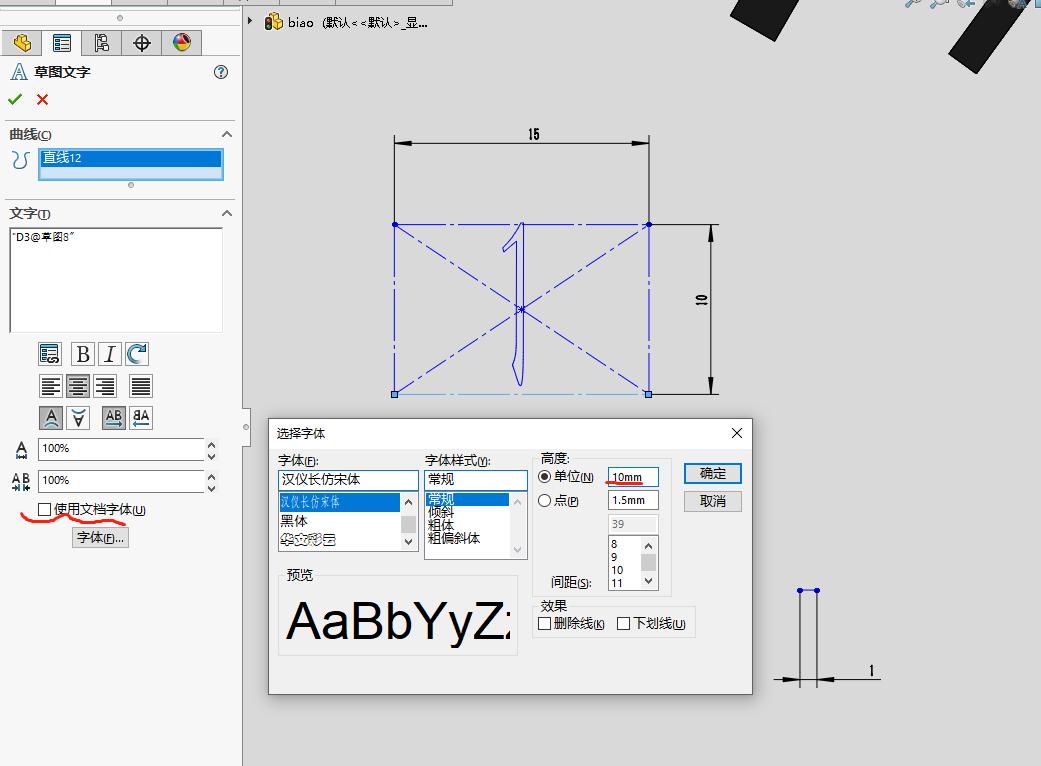
Task: Click the 字体 button to open font dialog
Action: [99, 536]
